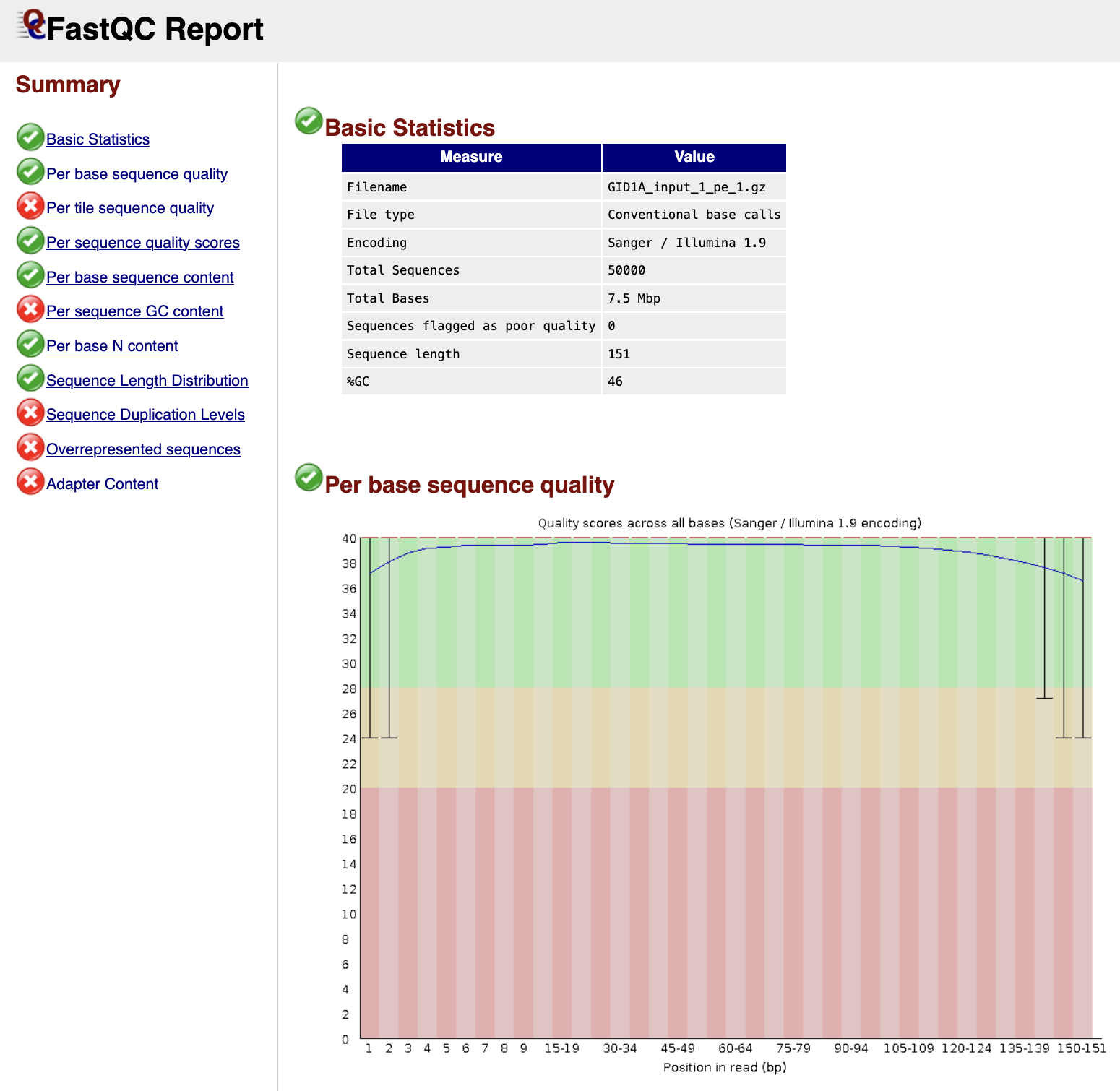Viewport: 1120px width, 1091px height.
Task: Select 'Sanger / Illumina 1.9' encoding value
Action: click(x=686, y=243)
